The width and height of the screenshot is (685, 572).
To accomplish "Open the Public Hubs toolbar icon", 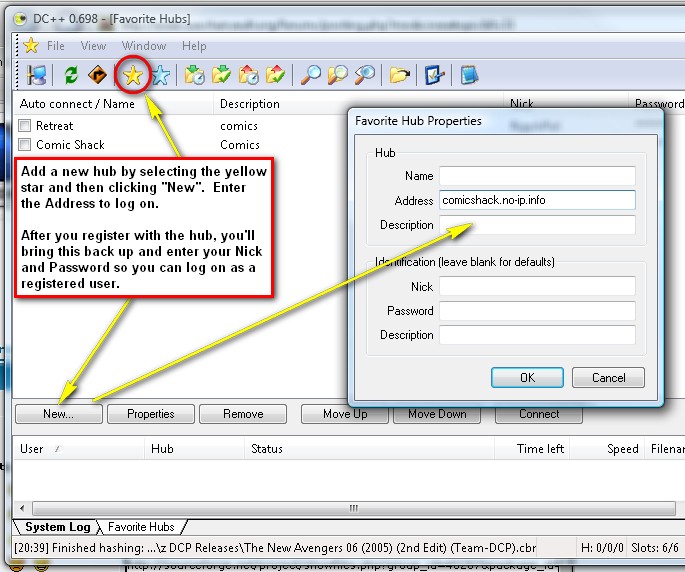I will 37,75.
